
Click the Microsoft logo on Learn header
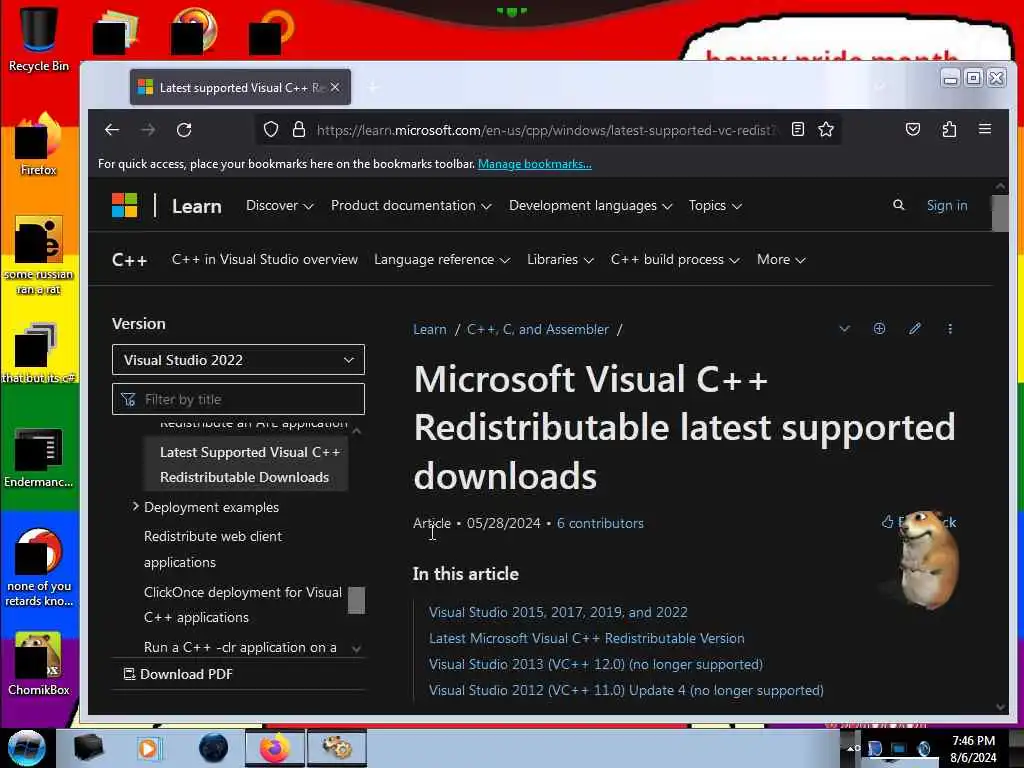(x=125, y=206)
